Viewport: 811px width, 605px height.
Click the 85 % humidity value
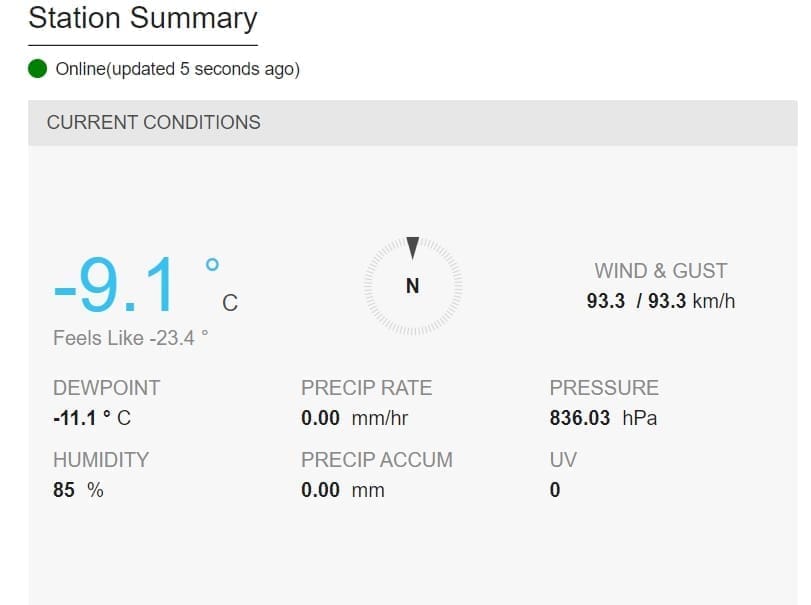click(78, 490)
